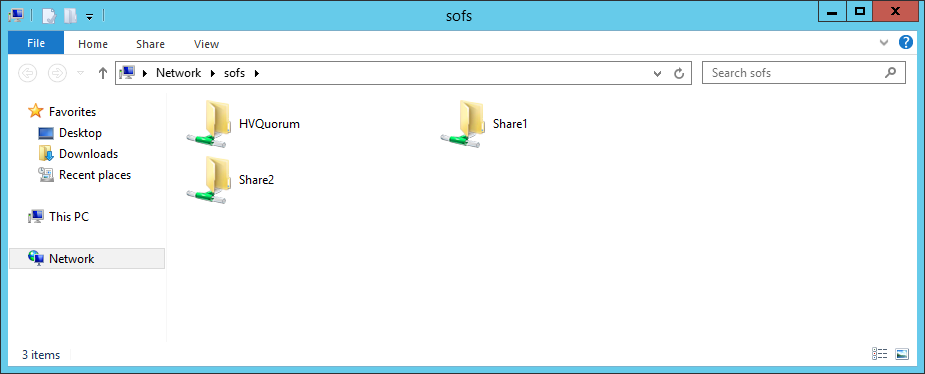Click the HVQuorum folder name
The width and height of the screenshot is (925, 374).
pos(270,124)
